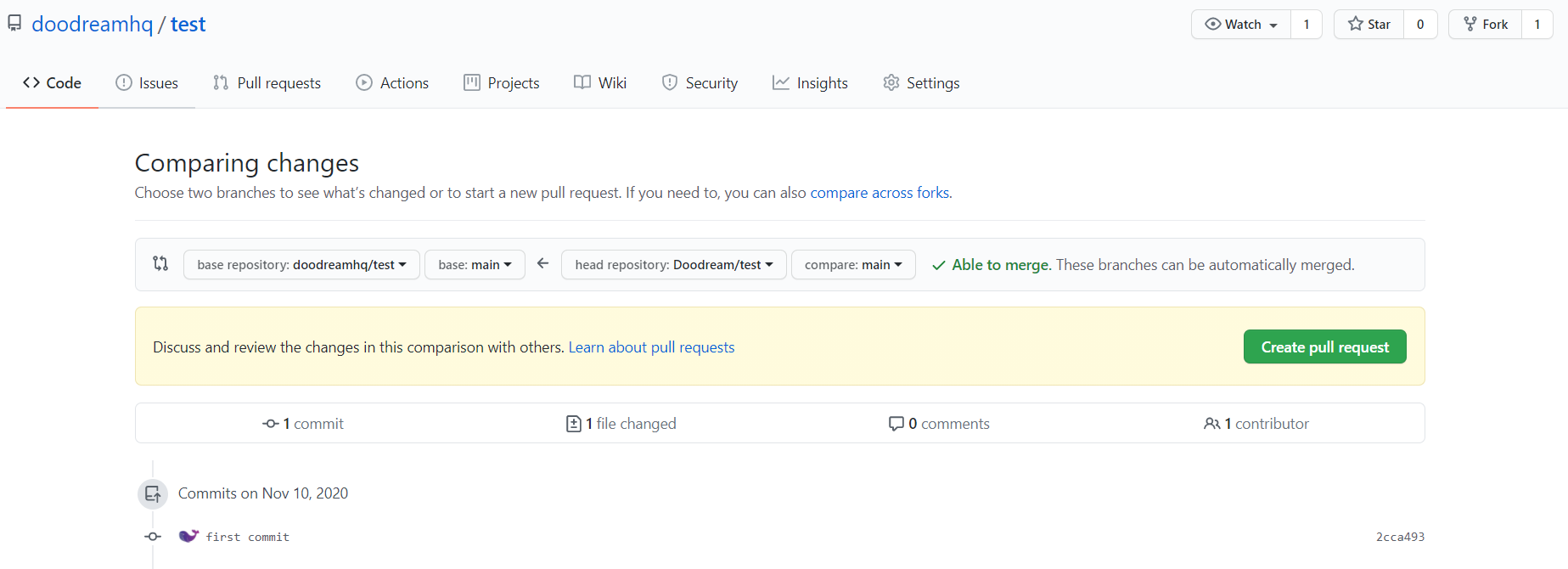Viewport: 1568px width, 569px height.
Task: Open repository Settings tab
Action: pyautogui.click(x=921, y=83)
